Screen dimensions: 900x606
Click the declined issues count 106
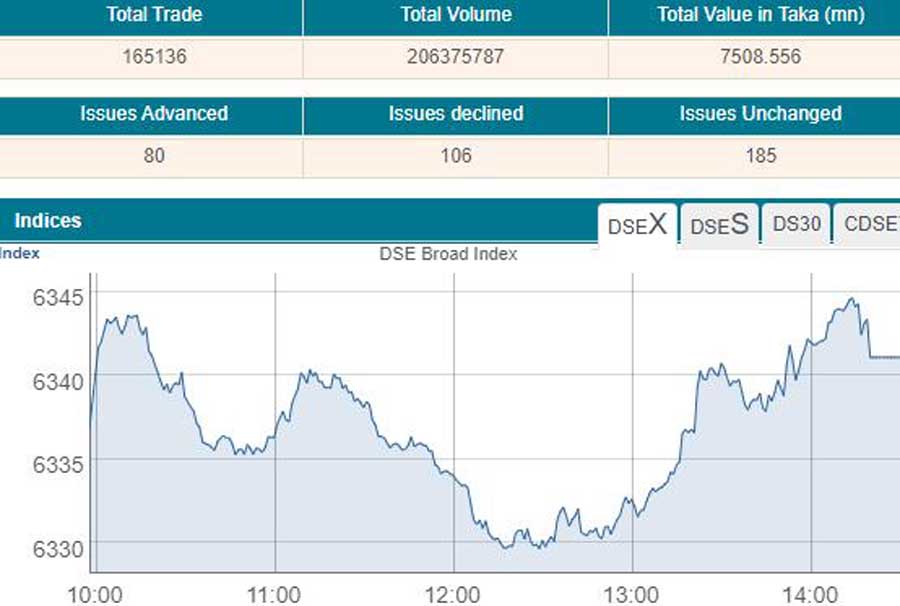pyautogui.click(x=455, y=156)
